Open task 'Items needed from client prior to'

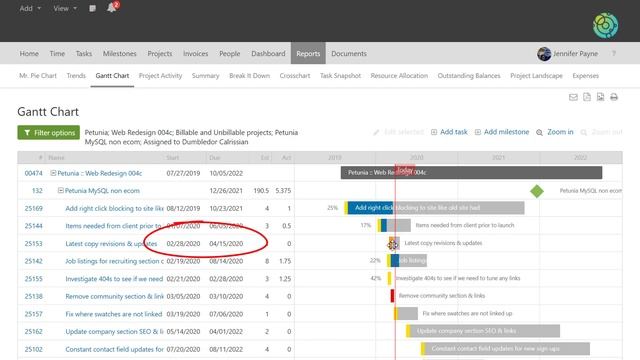113,226
